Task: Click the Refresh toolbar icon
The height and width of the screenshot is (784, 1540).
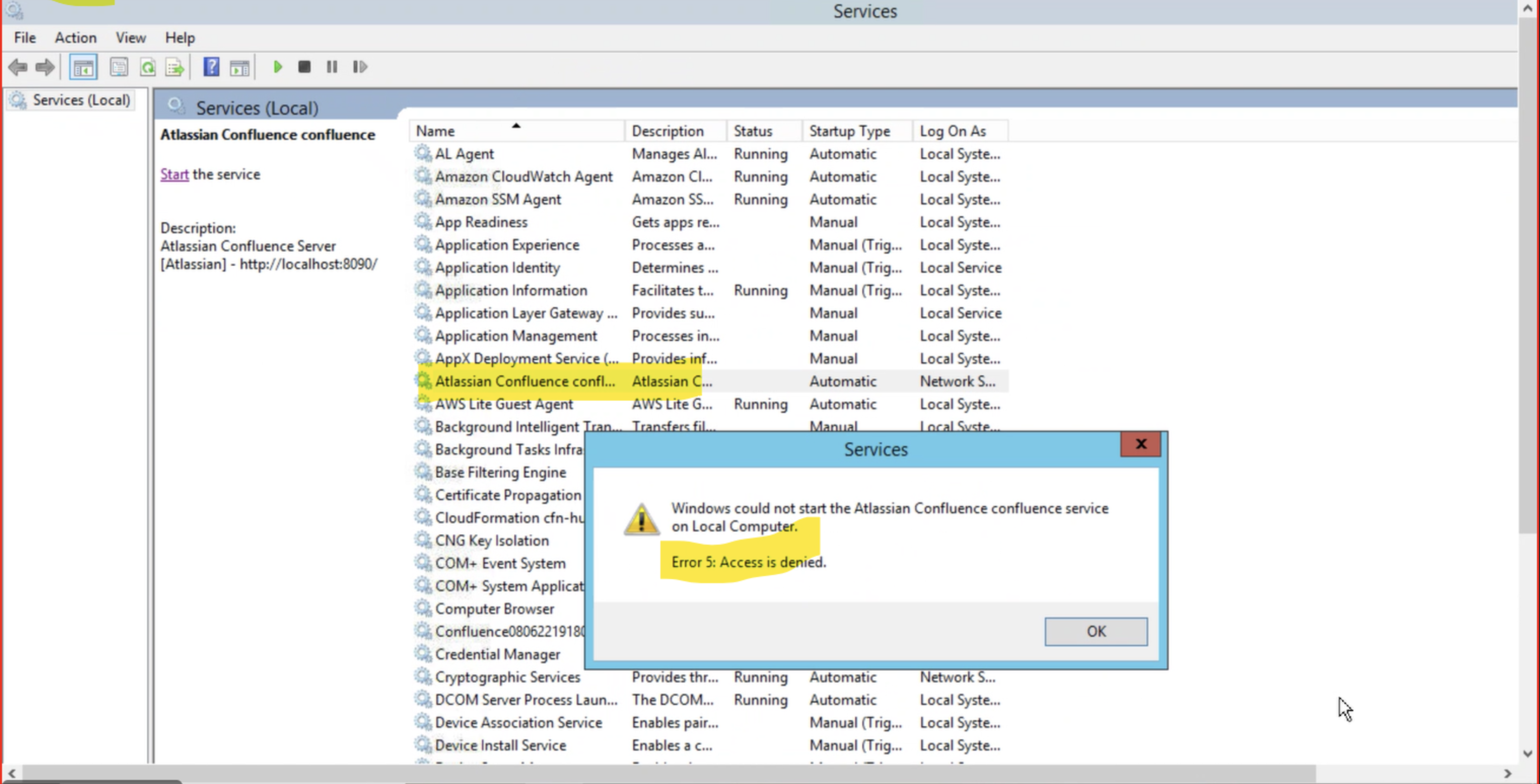Action: pos(147,67)
